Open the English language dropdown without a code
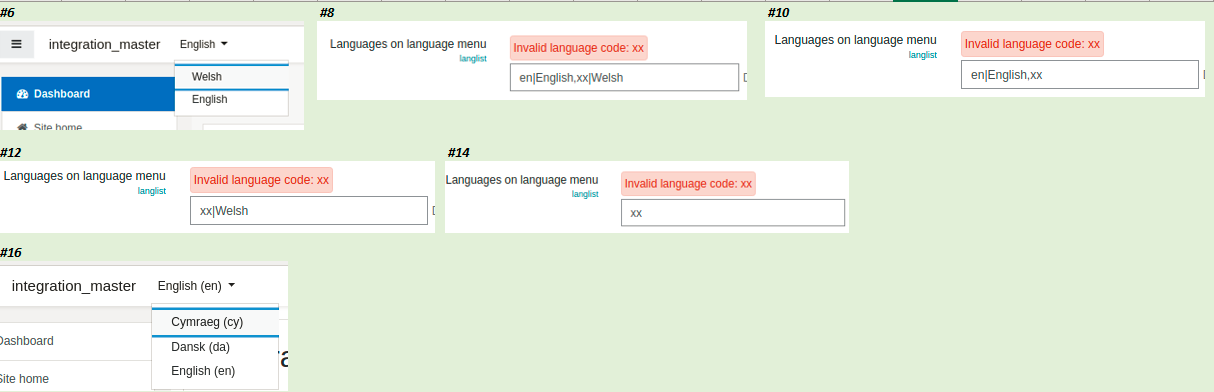The image size is (1214, 392). (204, 44)
